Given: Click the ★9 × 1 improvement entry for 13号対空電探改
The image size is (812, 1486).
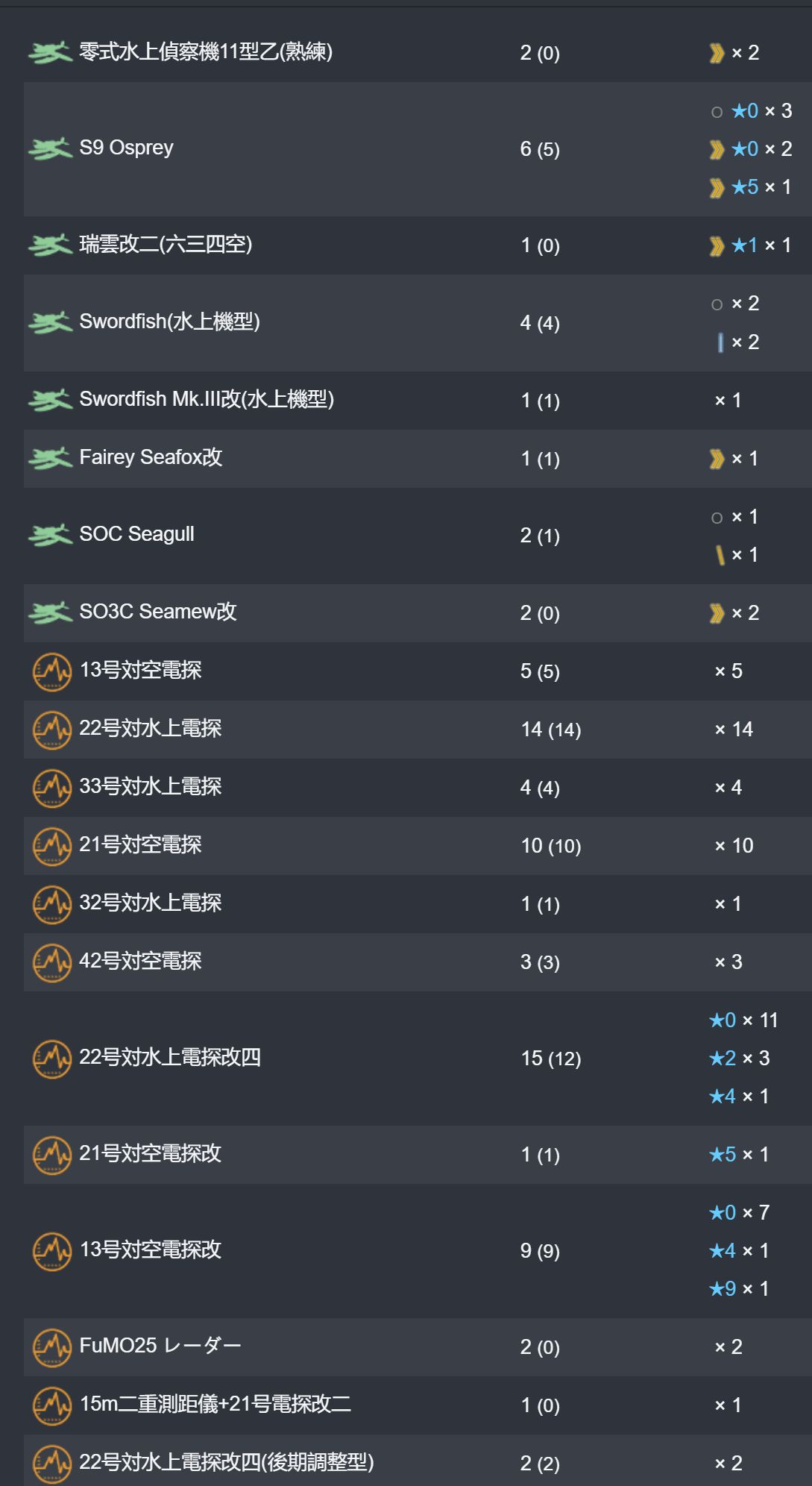Looking at the screenshot, I should [x=738, y=1289].
